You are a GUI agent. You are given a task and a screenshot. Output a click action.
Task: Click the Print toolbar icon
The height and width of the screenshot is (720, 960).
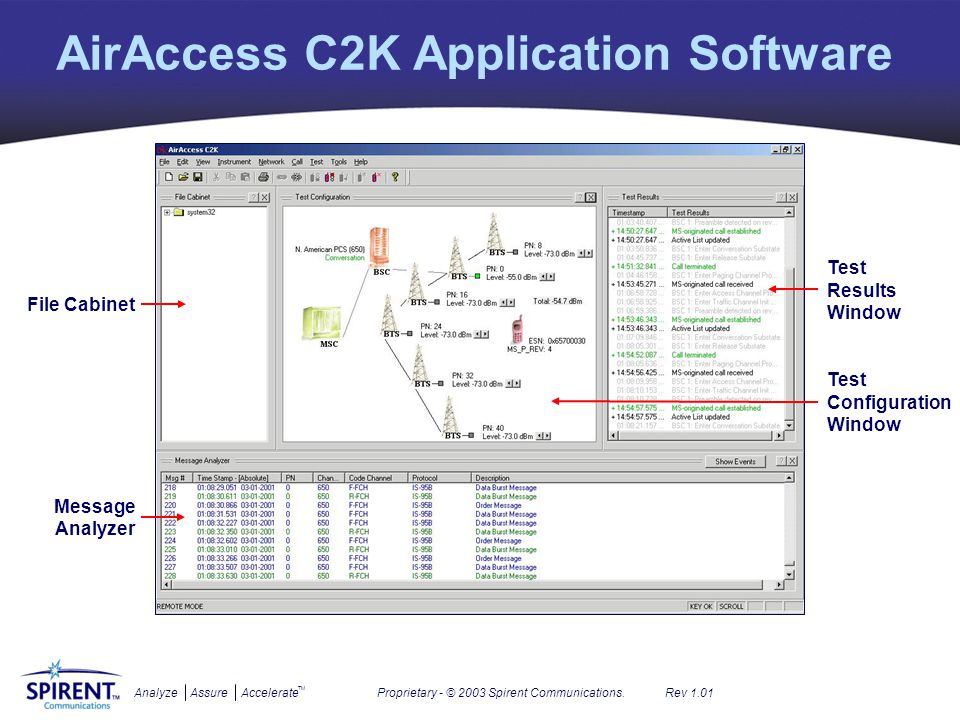[263, 178]
